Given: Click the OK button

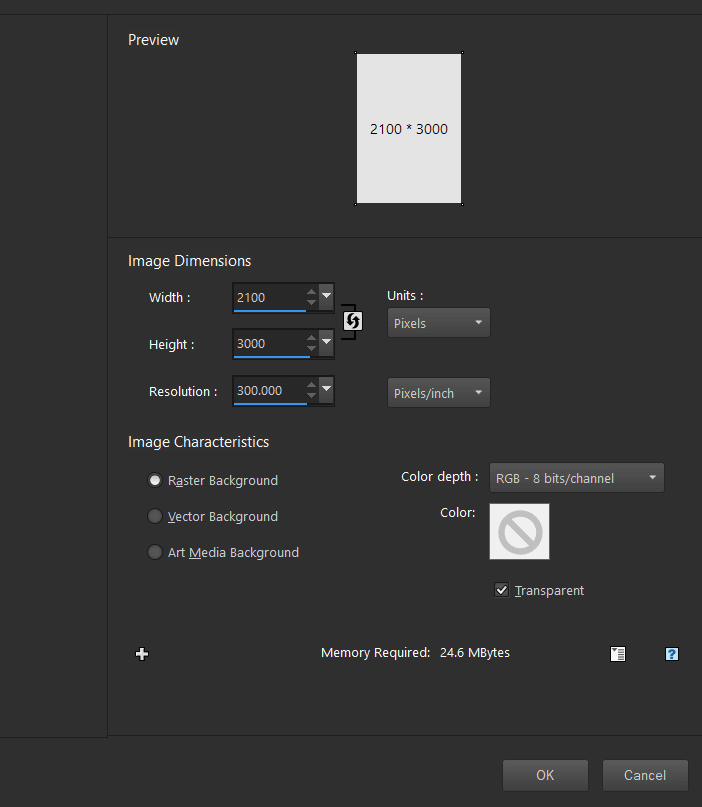Looking at the screenshot, I should [545, 775].
